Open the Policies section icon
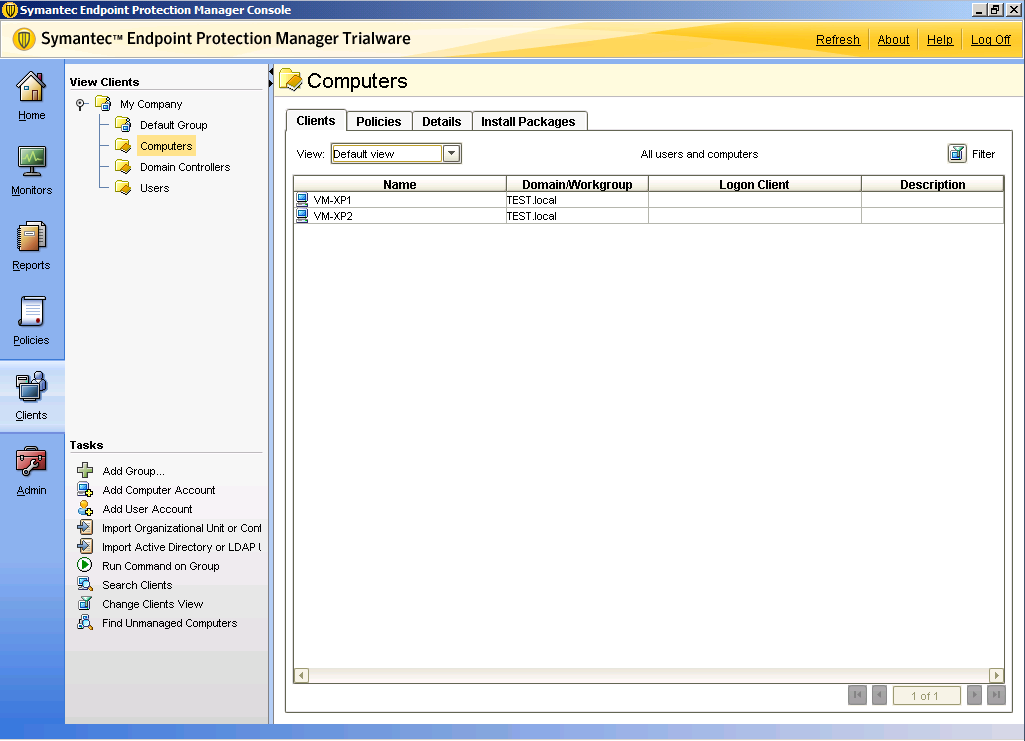 pyautogui.click(x=31, y=312)
